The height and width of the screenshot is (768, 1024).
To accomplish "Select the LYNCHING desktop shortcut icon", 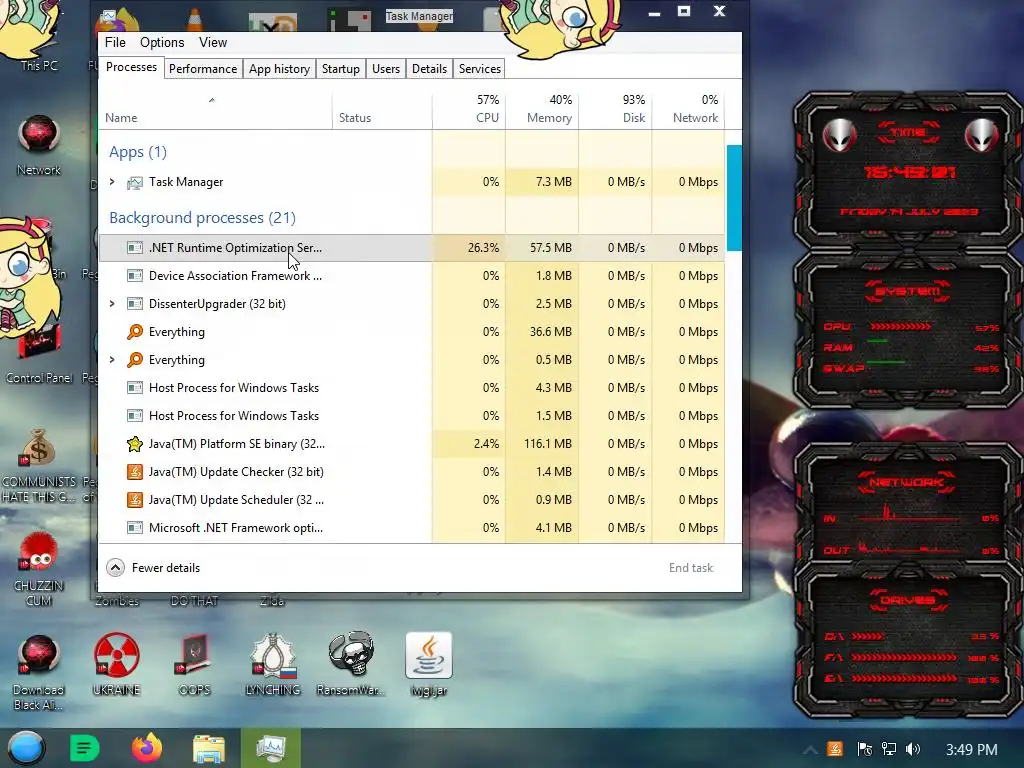I will (273, 664).
